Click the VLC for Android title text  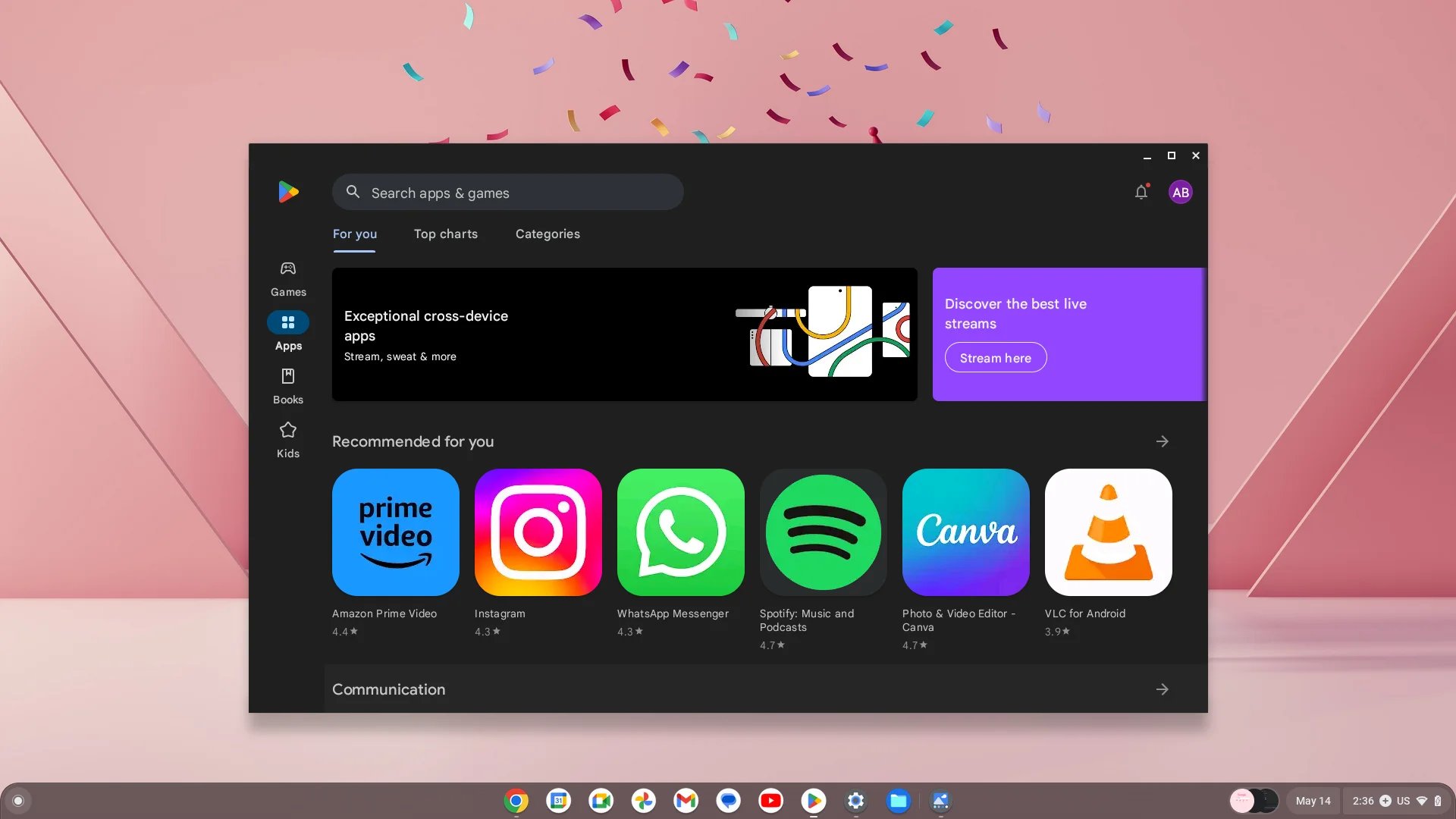click(x=1085, y=613)
